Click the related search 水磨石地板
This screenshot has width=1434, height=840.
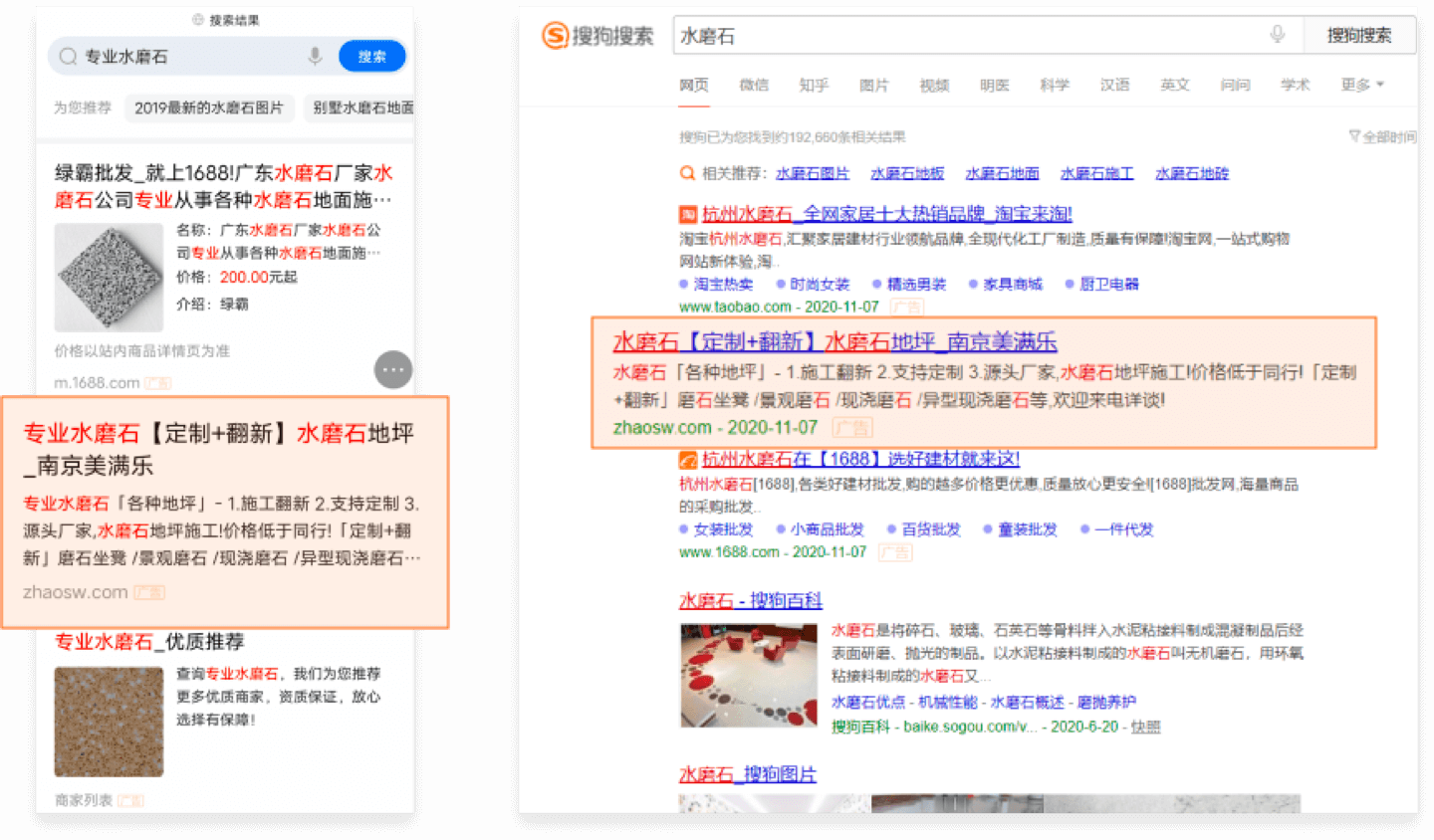907,173
